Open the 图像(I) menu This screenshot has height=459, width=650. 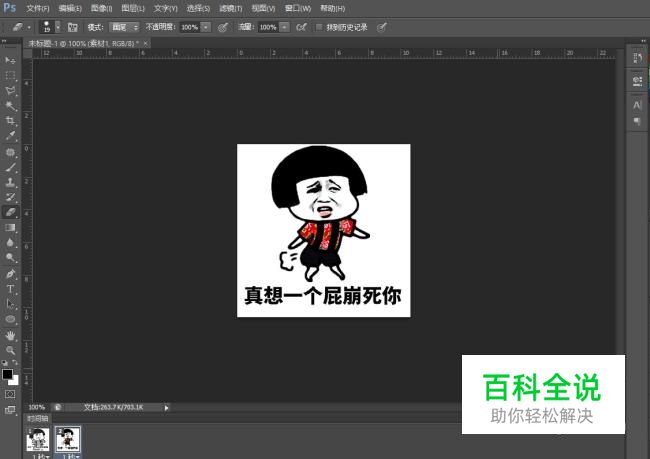pyautogui.click(x=102, y=8)
